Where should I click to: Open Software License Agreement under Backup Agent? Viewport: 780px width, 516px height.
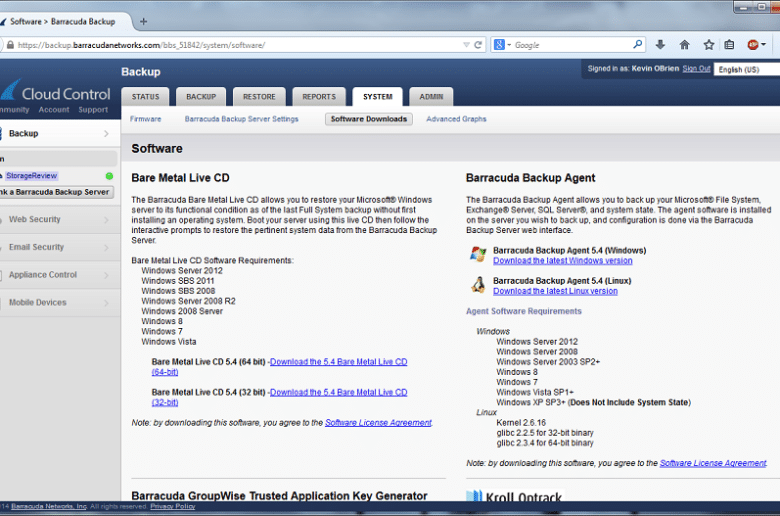pos(713,463)
